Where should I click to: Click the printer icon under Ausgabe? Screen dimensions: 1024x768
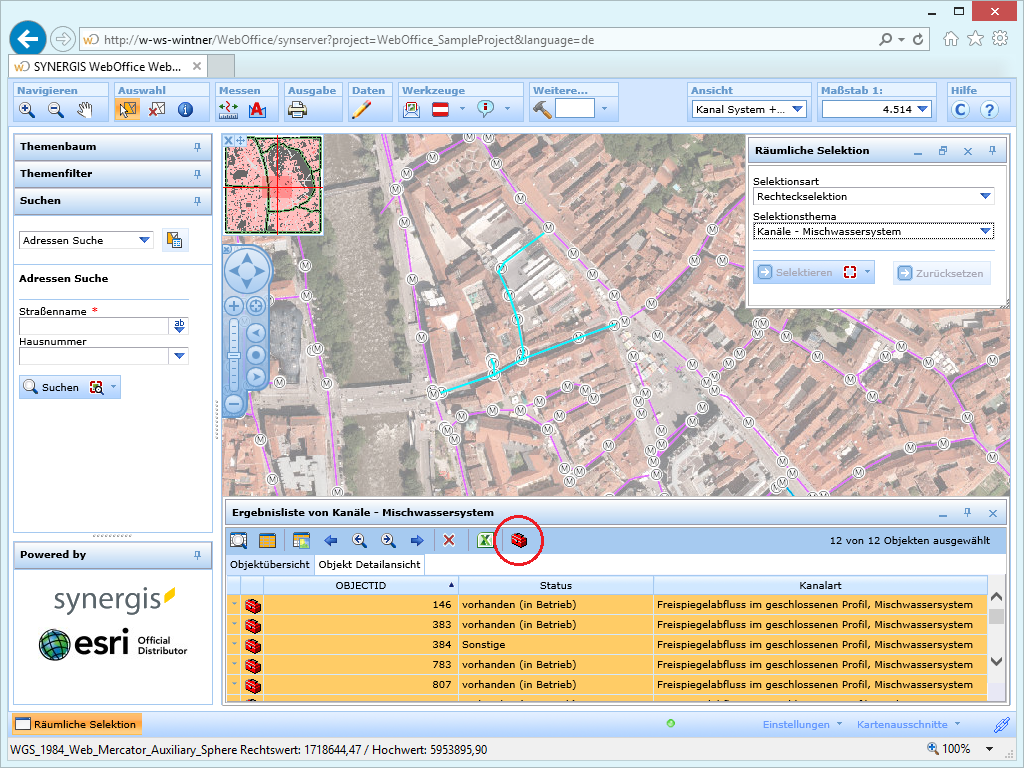click(x=298, y=110)
